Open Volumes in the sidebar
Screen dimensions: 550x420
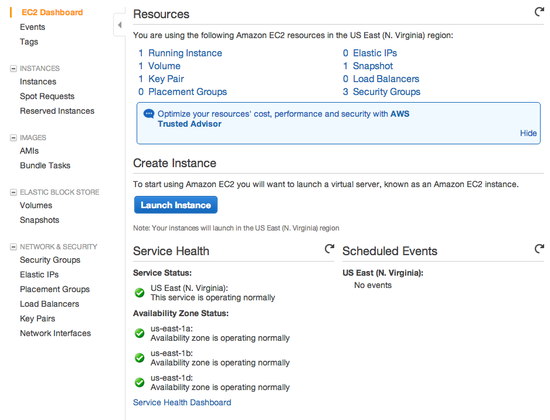[36, 206]
